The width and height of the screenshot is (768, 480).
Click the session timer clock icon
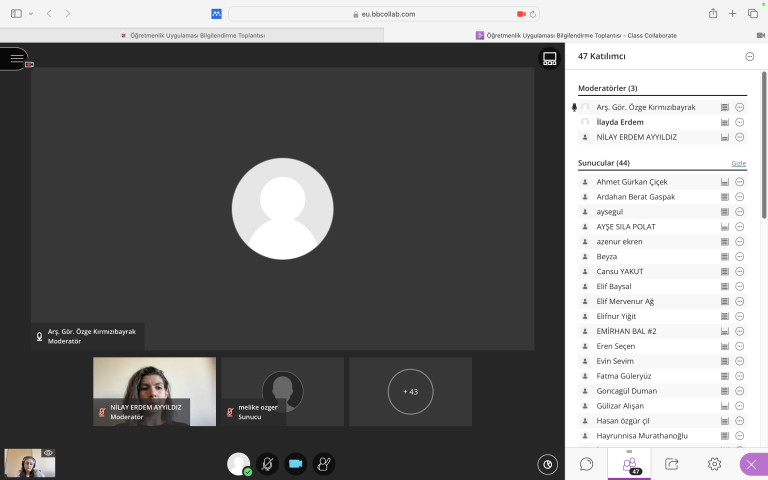547,464
